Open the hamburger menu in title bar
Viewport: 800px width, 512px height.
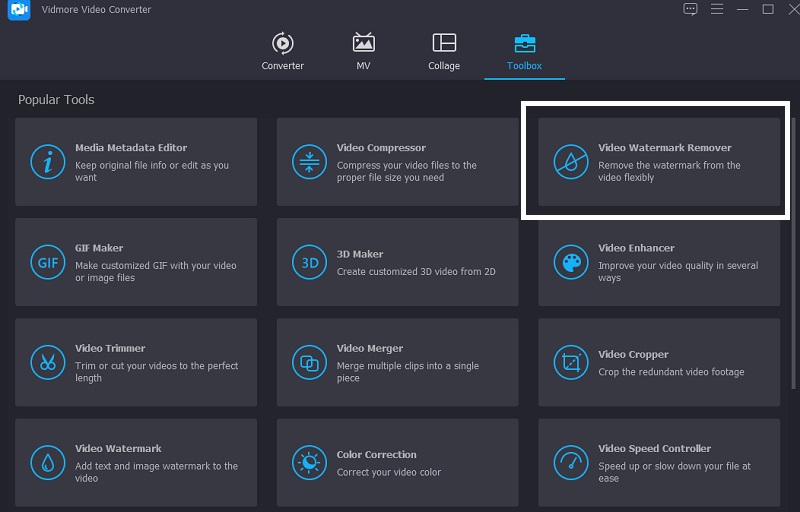pos(716,9)
